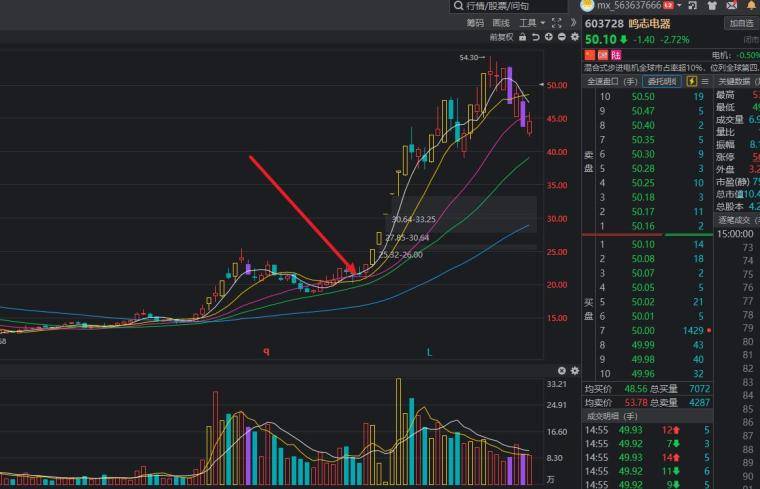Click the pink 陆 tag icon
The image size is (760, 489).
tap(616, 55)
